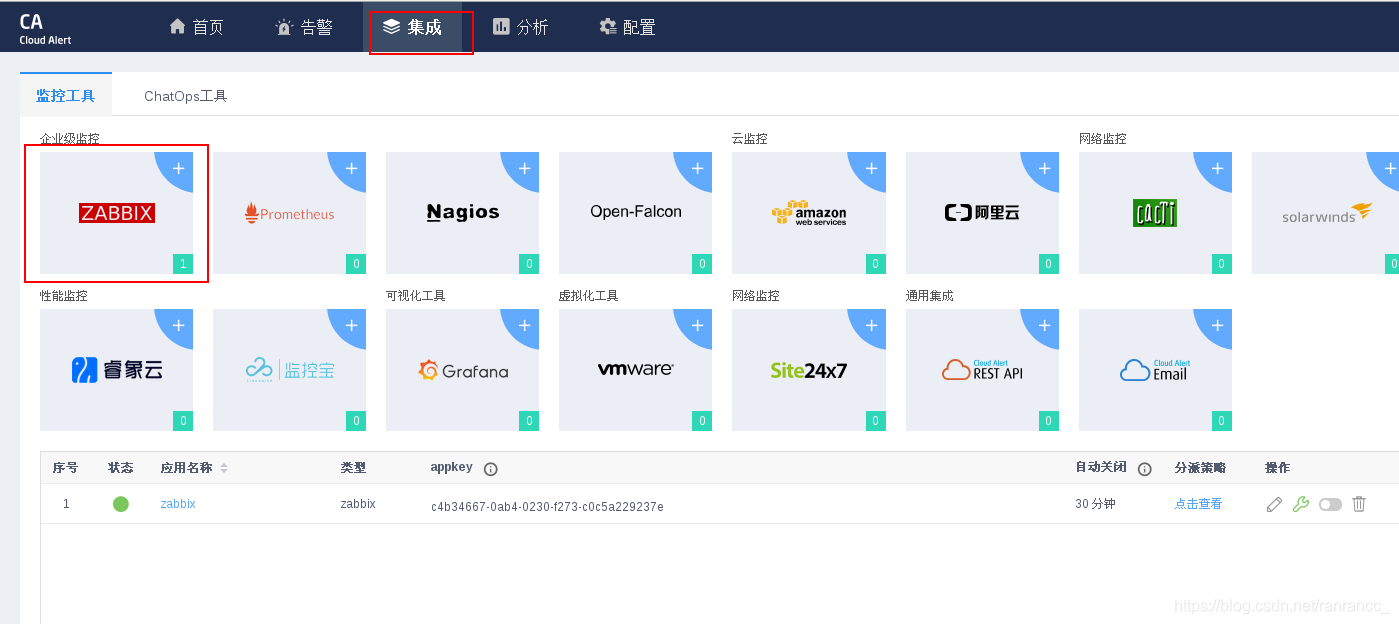Delete the zabbix application using the trash icon
Screen dimensions: 1399x624
point(1359,503)
